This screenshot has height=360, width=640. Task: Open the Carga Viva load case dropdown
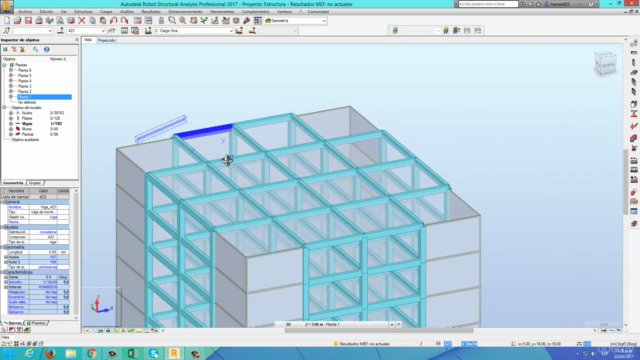[x=231, y=31]
